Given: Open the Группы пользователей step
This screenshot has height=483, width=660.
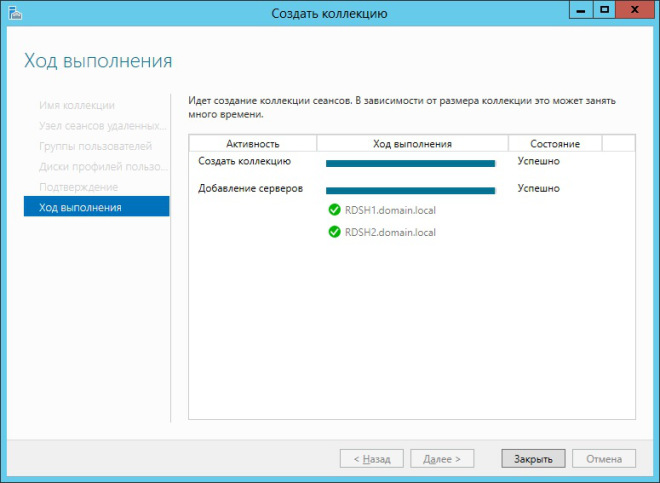Looking at the screenshot, I should point(95,146).
